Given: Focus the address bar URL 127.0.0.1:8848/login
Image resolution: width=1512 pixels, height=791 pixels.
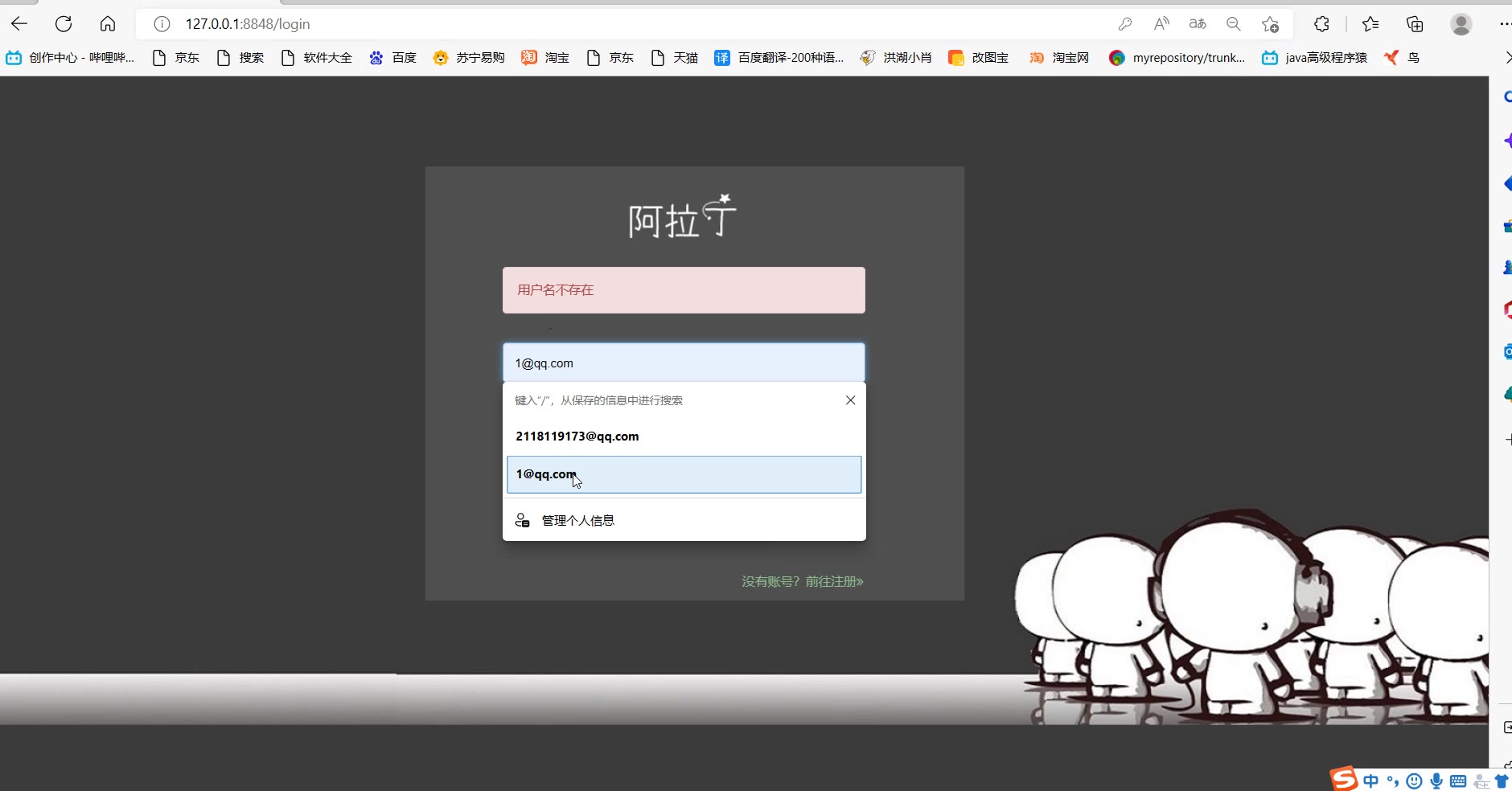Looking at the screenshot, I should [248, 24].
